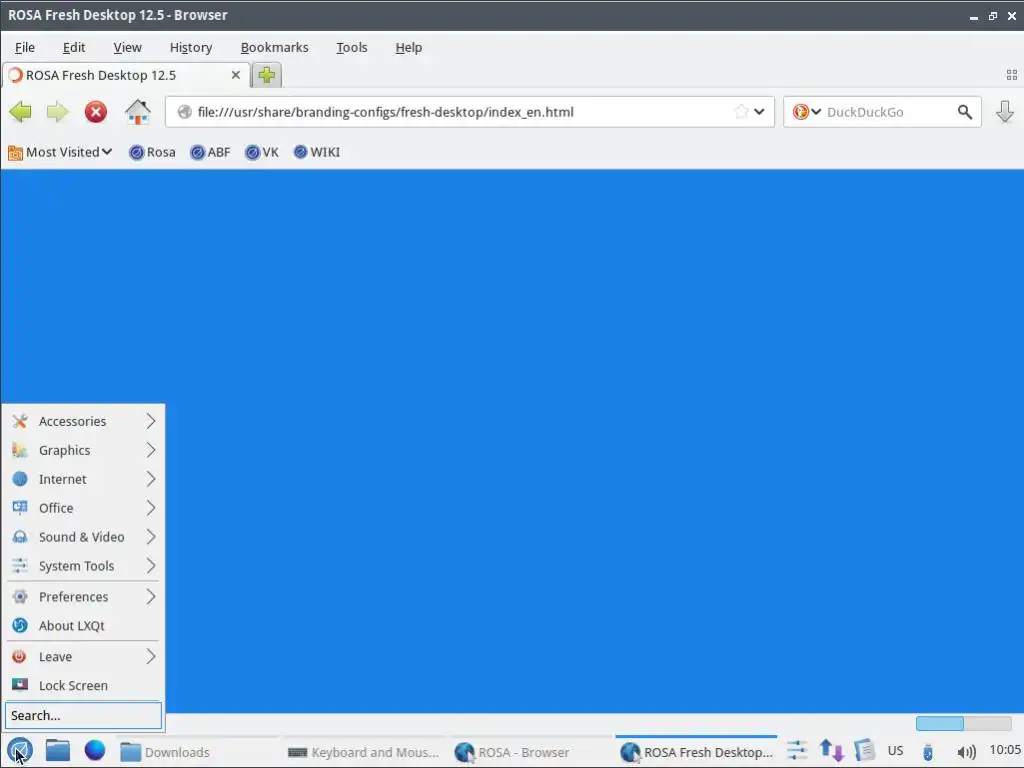The height and width of the screenshot is (768, 1024).
Task: Expand the Sound & Video submenu
Action: click(84, 537)
